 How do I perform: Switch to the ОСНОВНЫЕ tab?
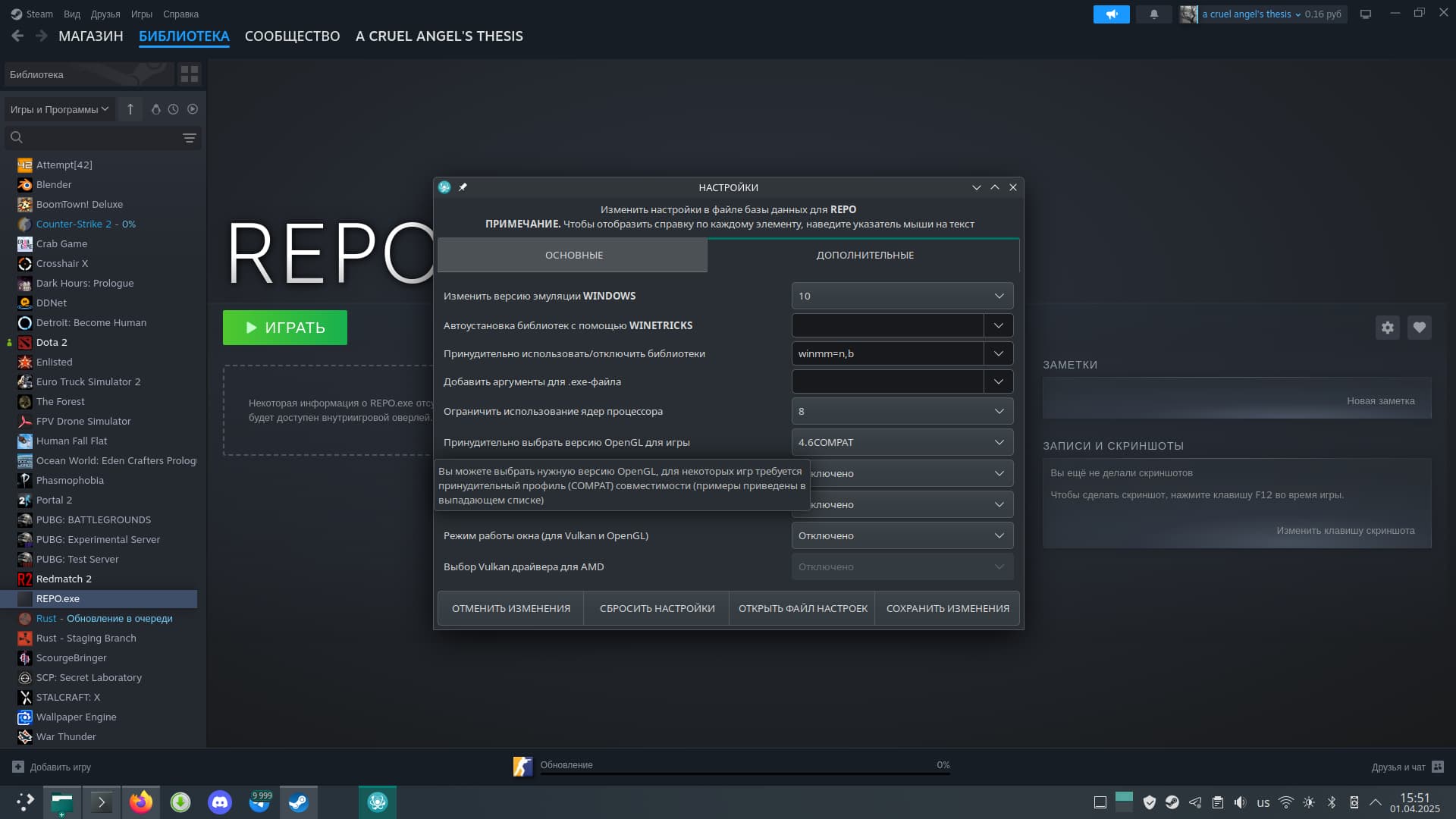[573, 255]
